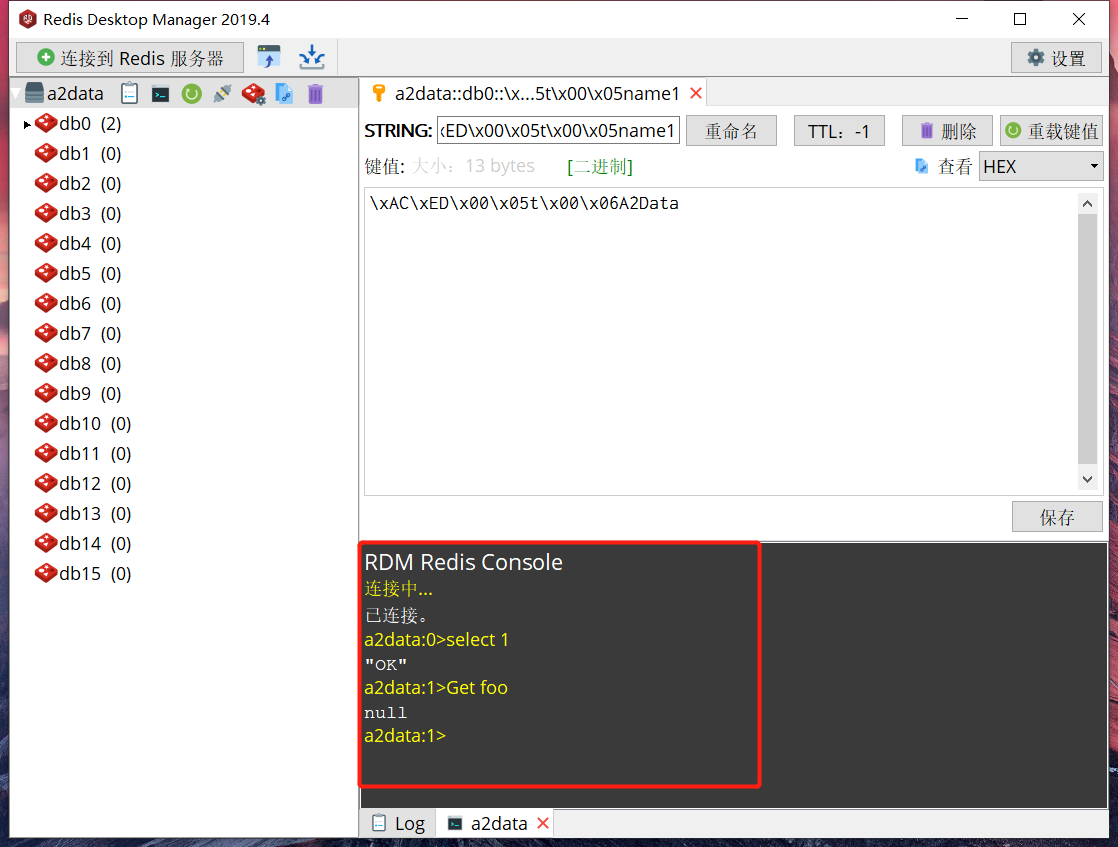Connect to Redis server button

[x=130, y=58]
